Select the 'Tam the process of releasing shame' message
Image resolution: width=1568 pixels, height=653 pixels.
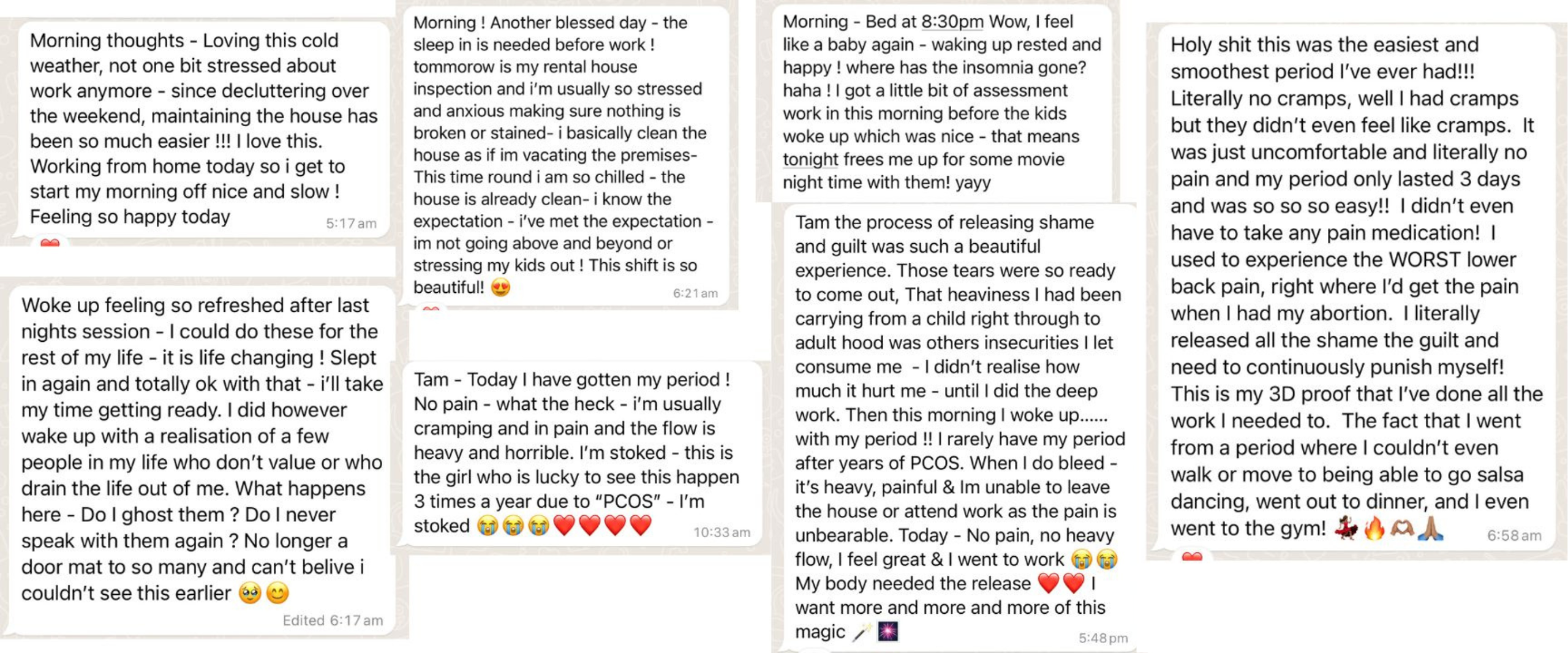[x=960, y=427]
